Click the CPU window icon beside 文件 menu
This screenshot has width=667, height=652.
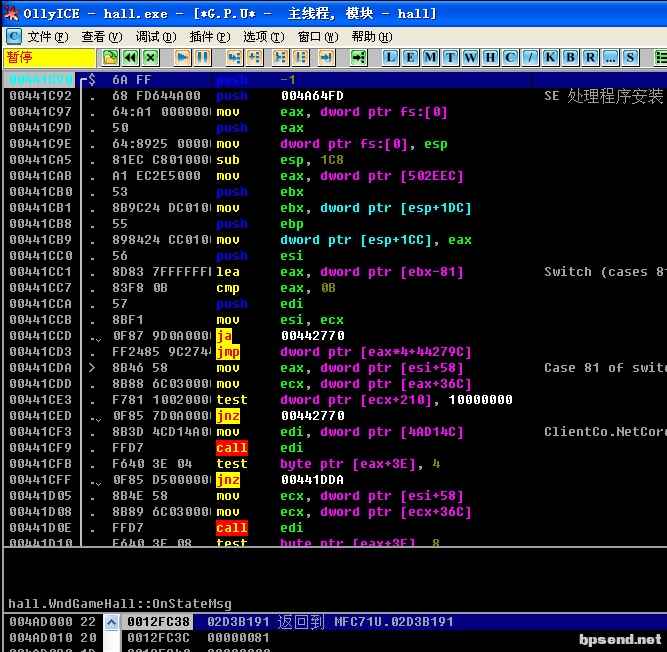[14, 37]
